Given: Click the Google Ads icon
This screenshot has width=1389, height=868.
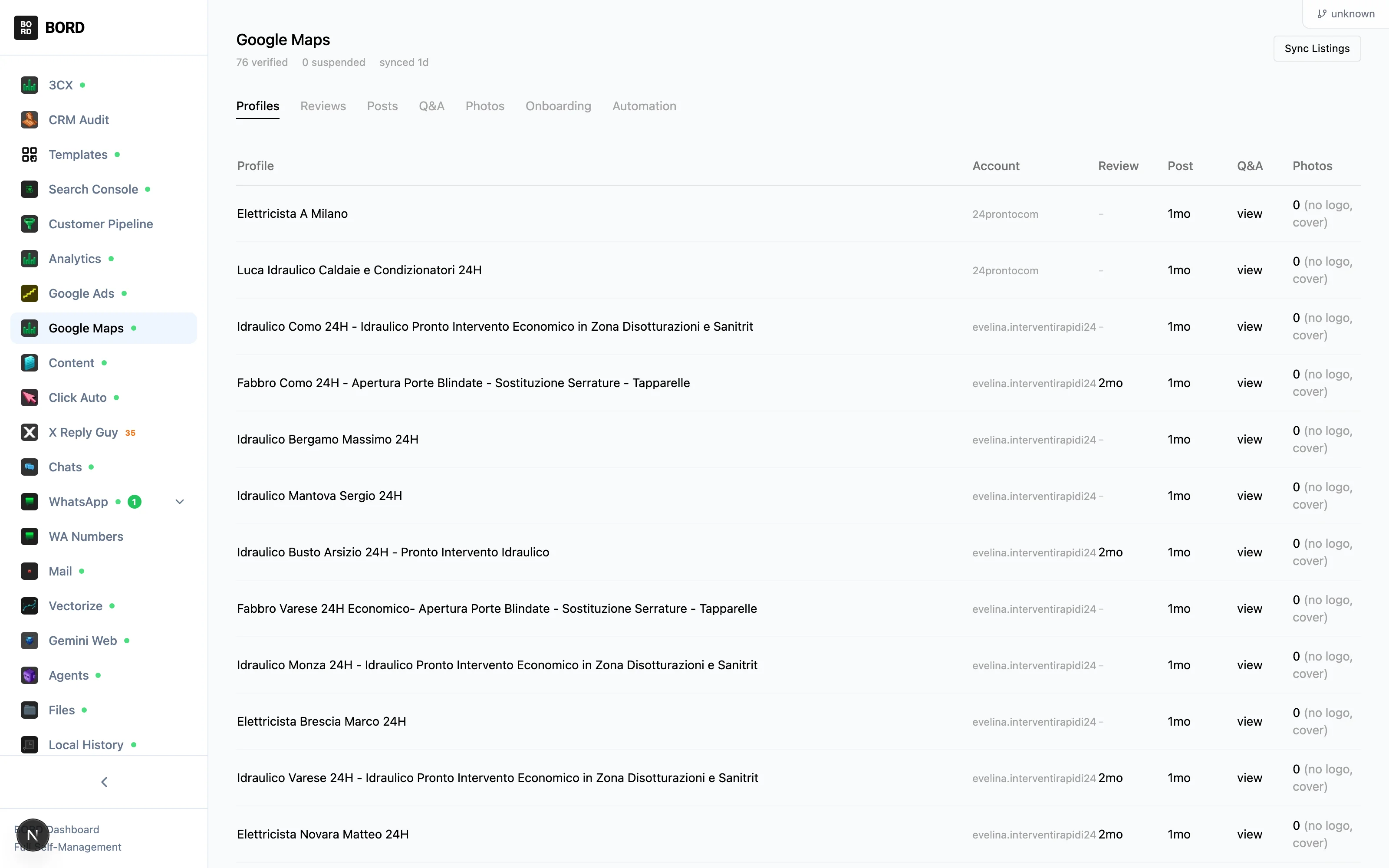Looking at the screenshot, I should [29, 293].
